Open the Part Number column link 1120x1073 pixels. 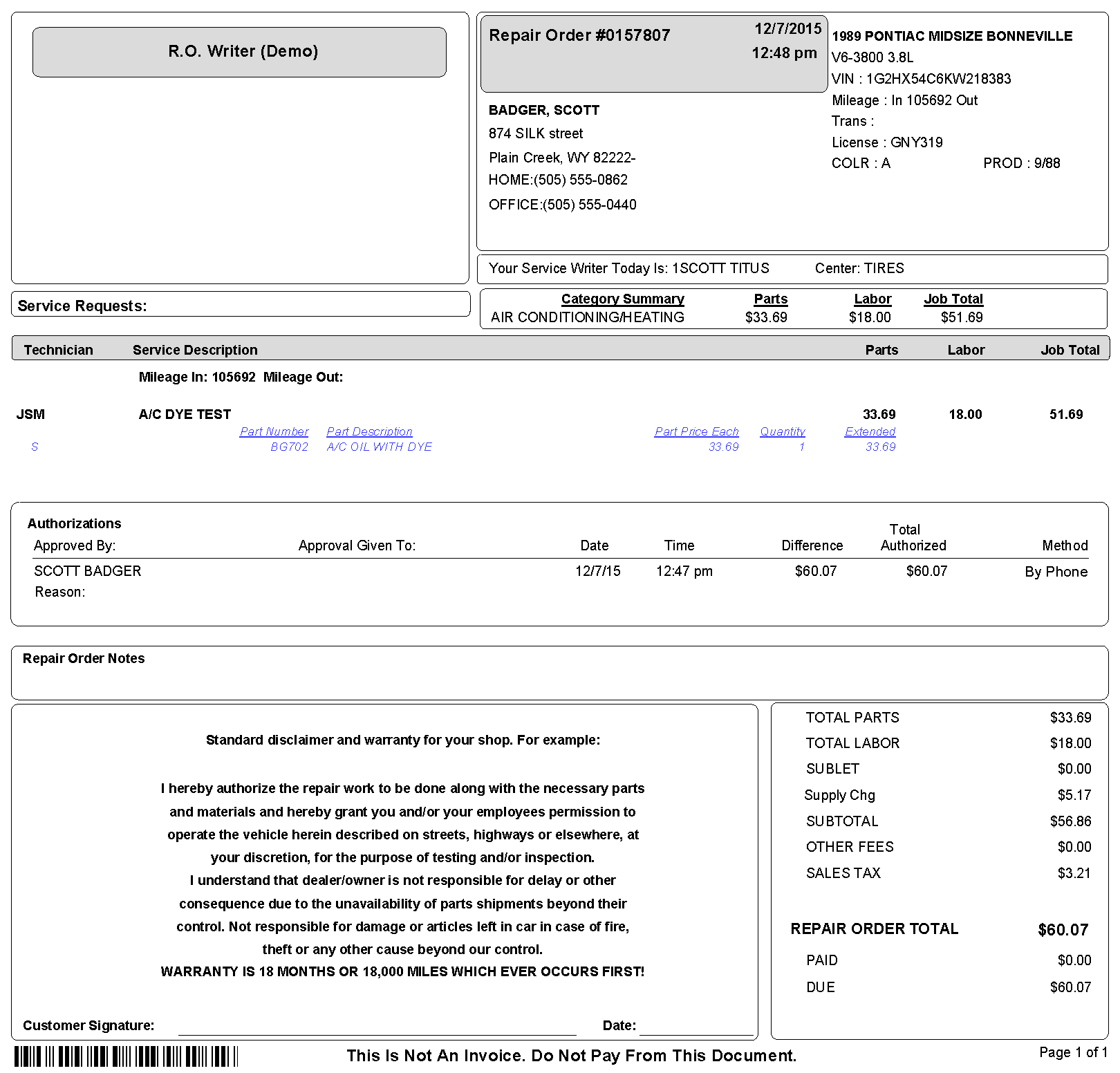tap(274, 431)
